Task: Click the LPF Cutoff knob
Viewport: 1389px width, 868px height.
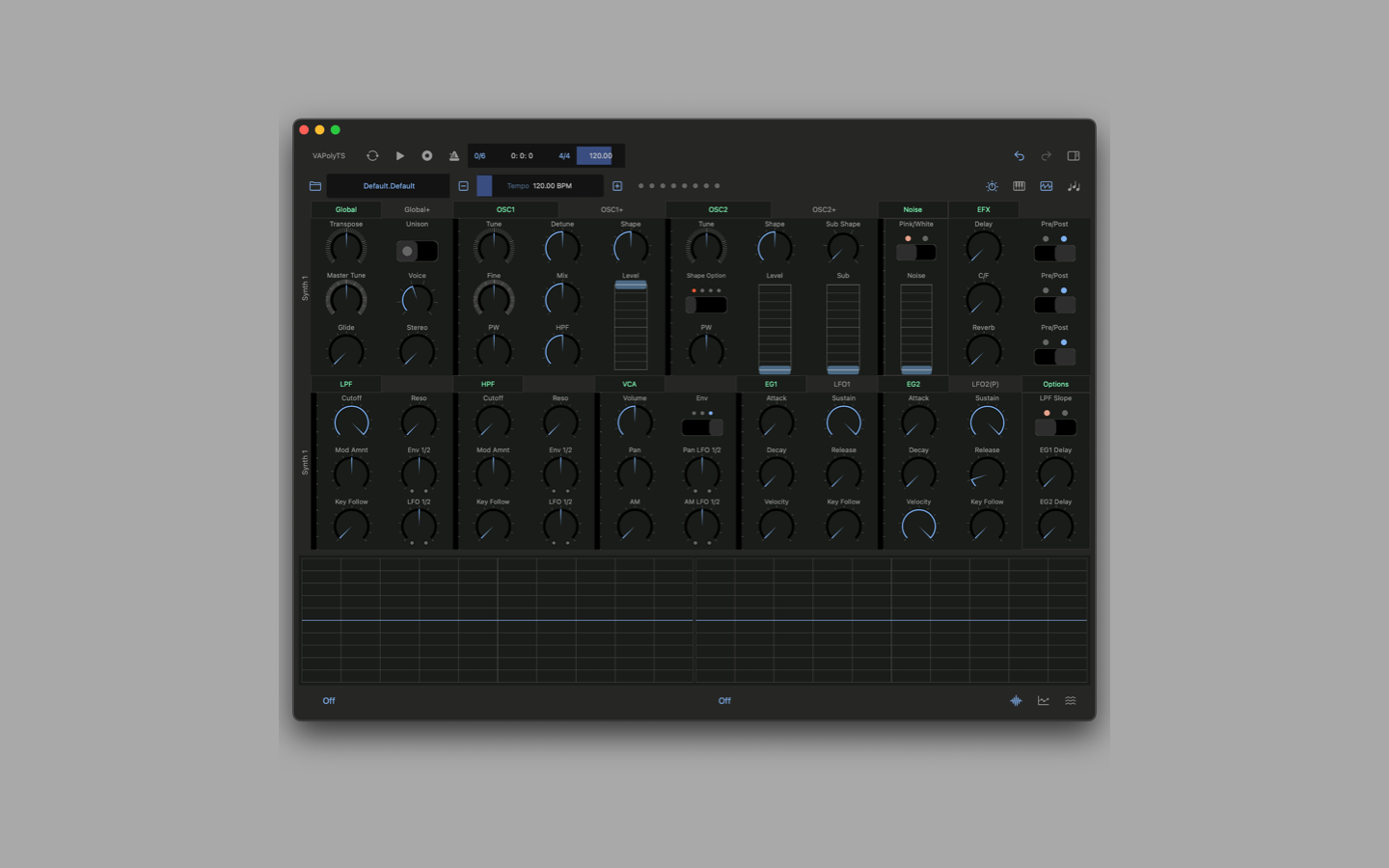Action: 351,422
